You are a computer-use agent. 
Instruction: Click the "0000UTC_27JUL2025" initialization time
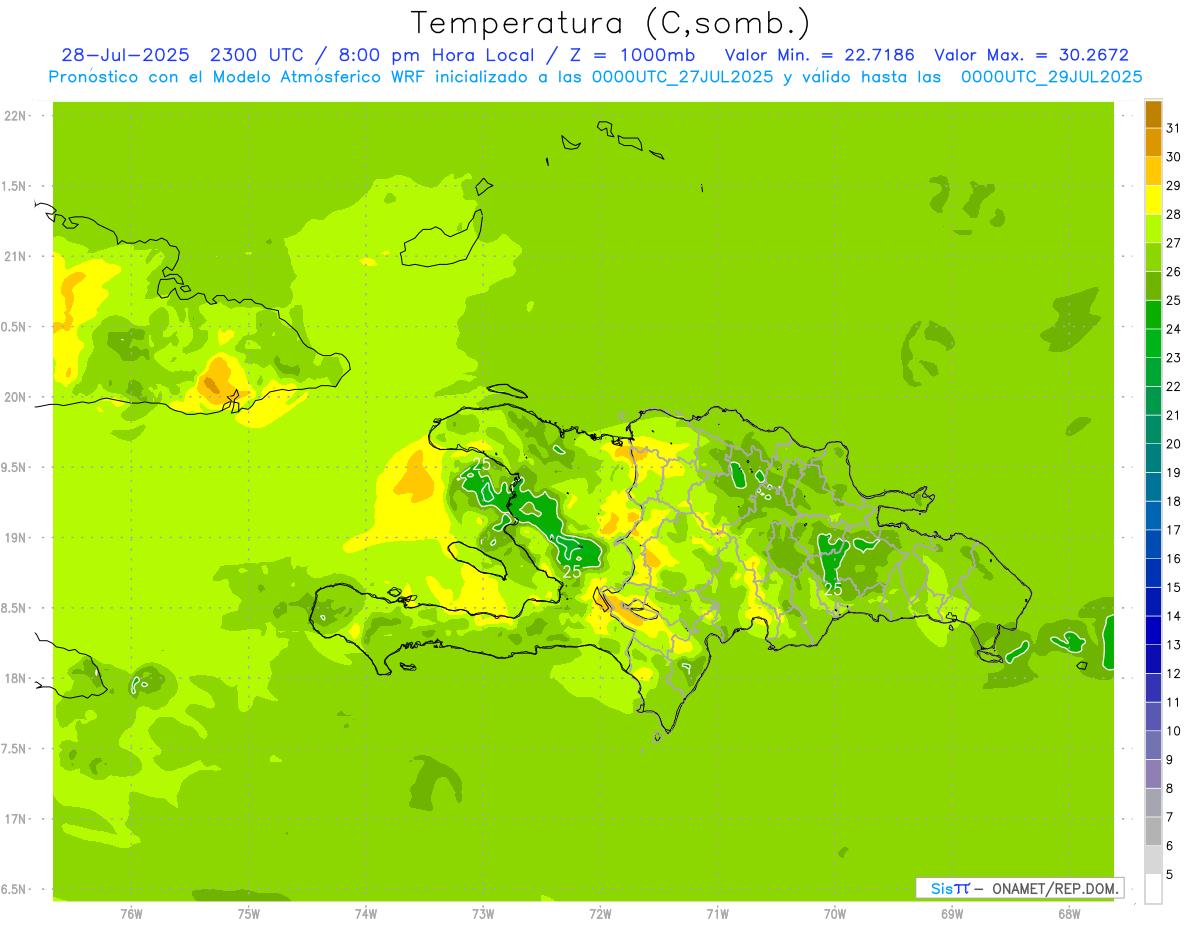[682, 77]
